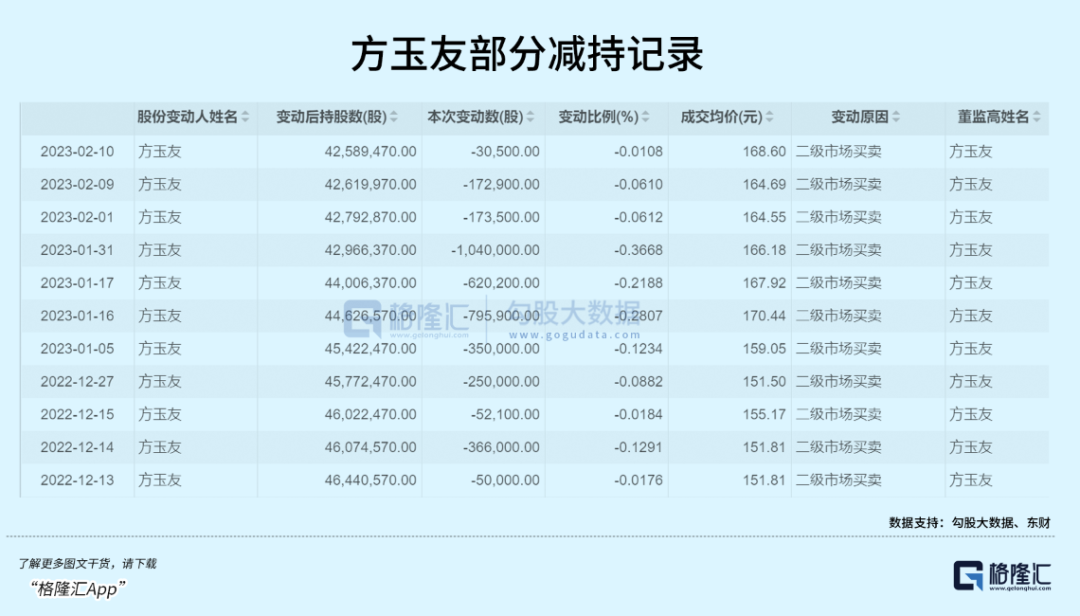Viewport: 1080px width, 616px height.
Task: Click holdings value 46,440,570.00
Action: [371, 480]
